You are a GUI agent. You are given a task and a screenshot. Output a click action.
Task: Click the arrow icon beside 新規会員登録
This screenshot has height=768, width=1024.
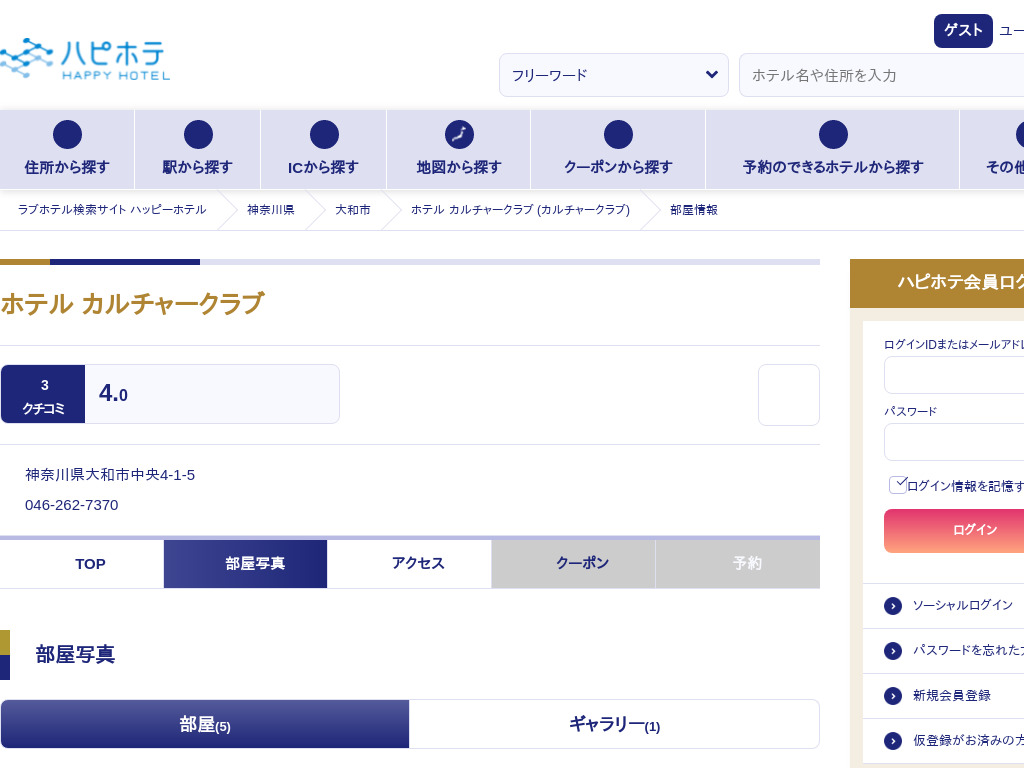[893, 696]
